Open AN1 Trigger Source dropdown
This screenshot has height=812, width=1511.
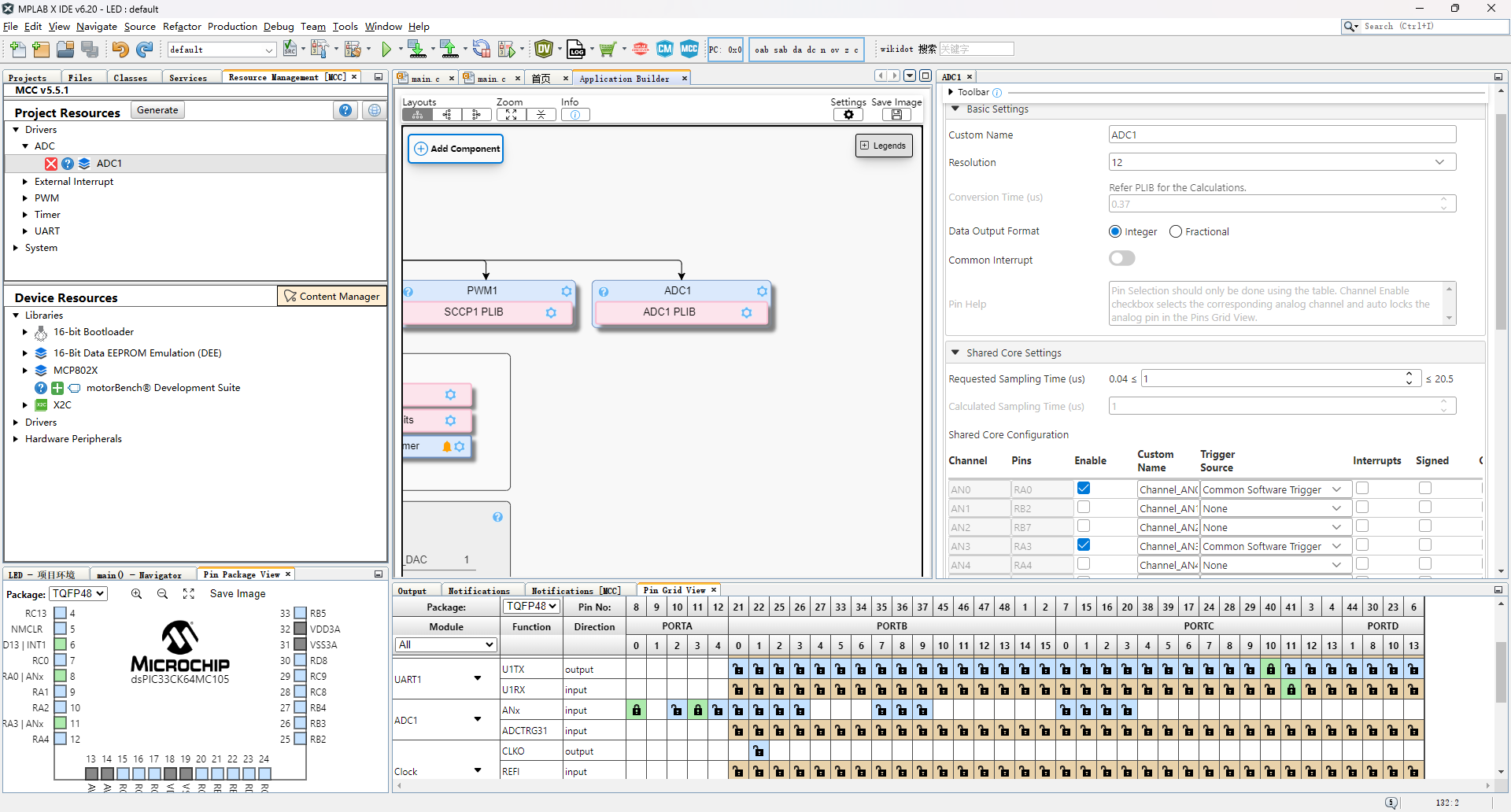point(1276,508)
